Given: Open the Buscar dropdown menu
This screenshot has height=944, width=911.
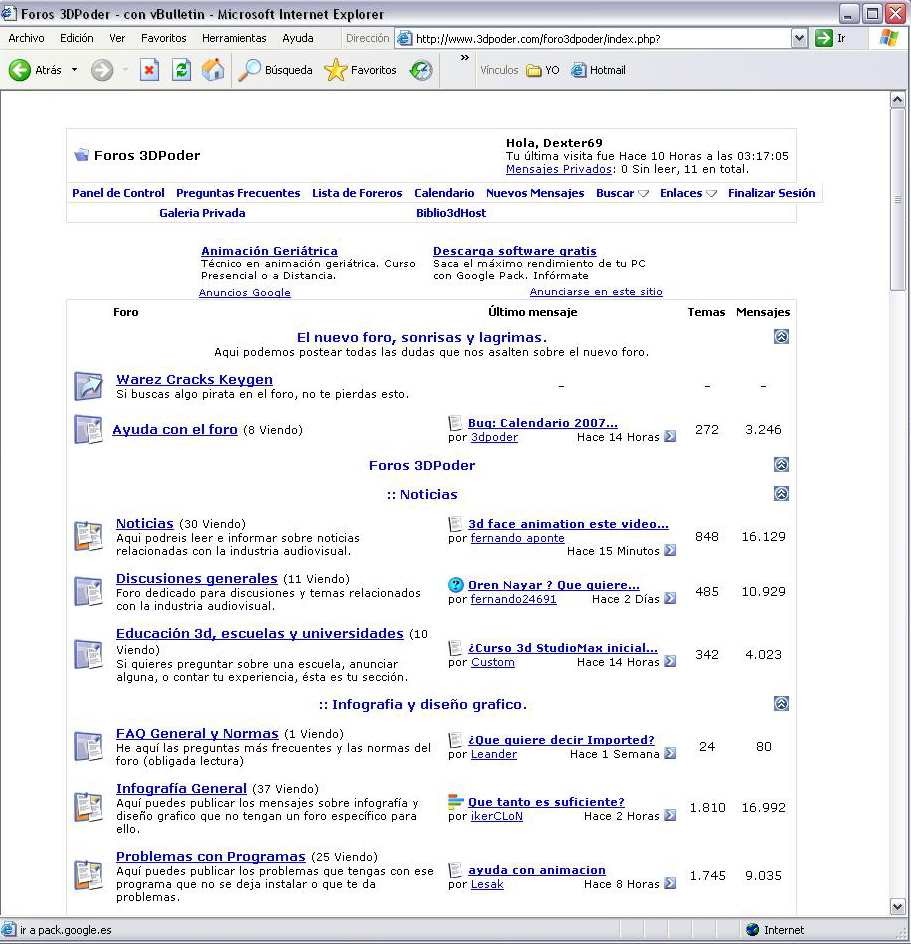Looking at the screenshot, I should coord(622,193).
